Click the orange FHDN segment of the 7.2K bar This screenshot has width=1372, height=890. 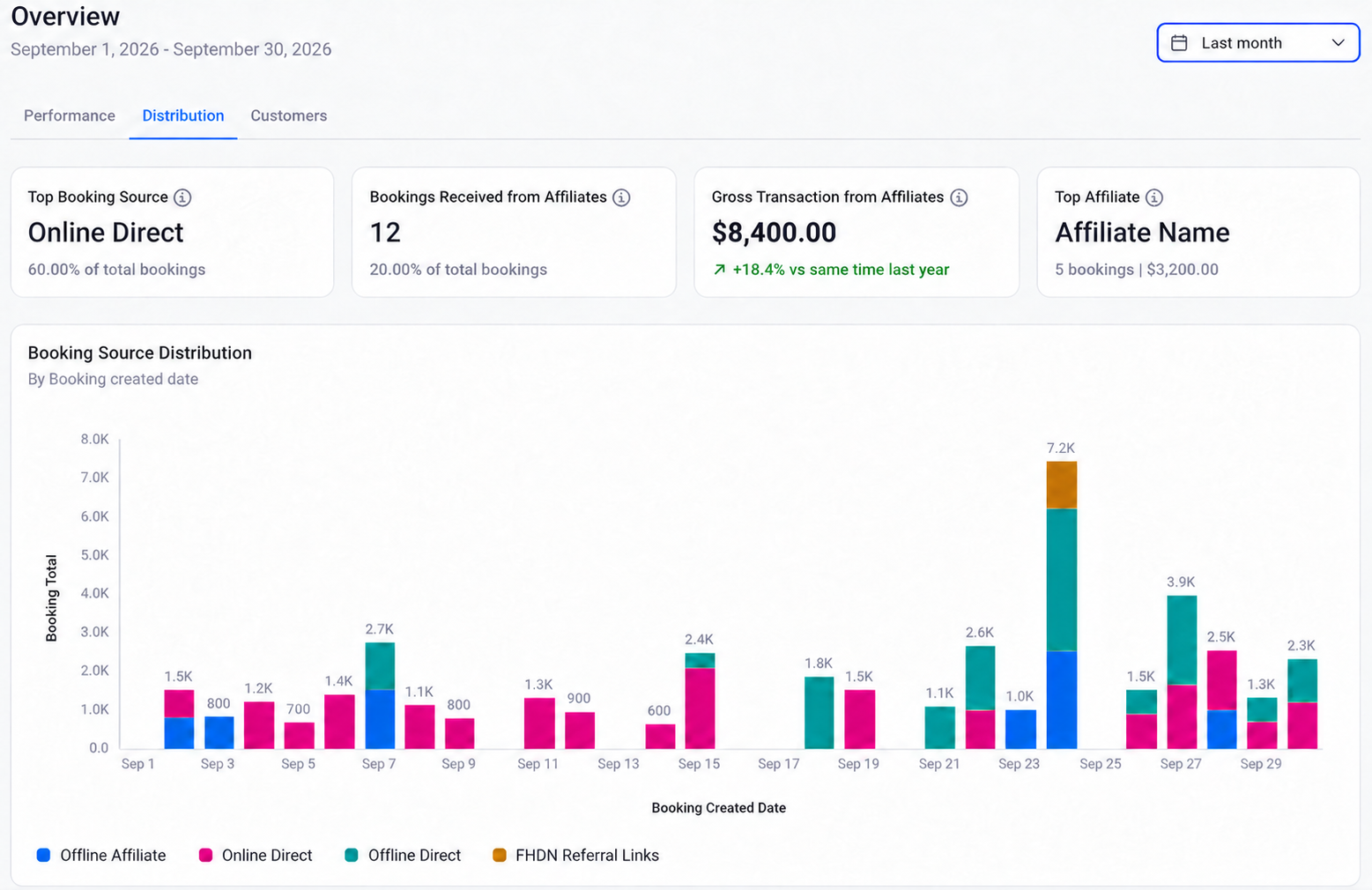pos(1061,485)
